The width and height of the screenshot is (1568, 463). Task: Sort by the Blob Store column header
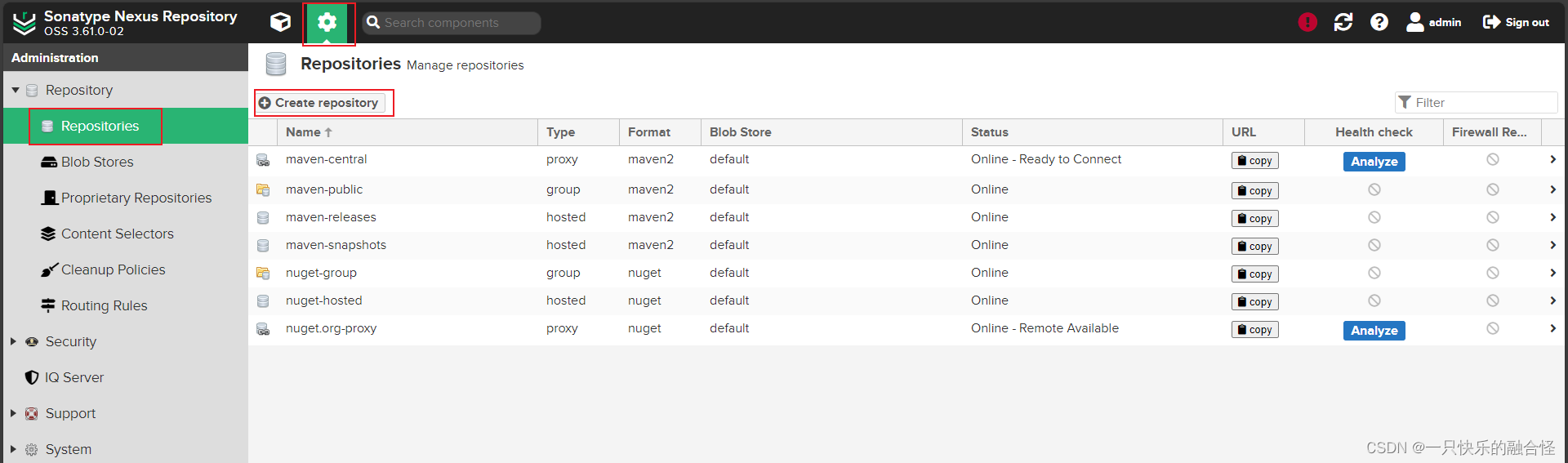click(x=831, y=131)
